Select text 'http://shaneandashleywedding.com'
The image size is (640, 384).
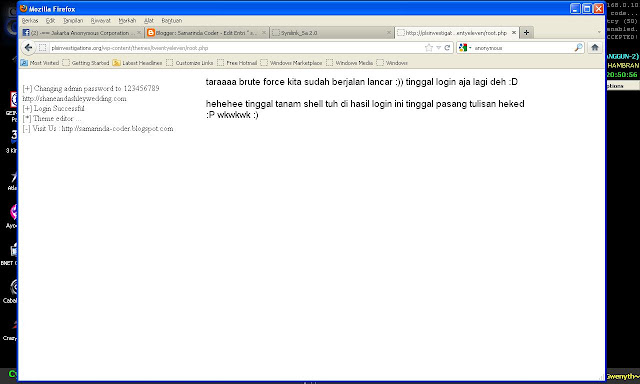(x=74, y=98)
